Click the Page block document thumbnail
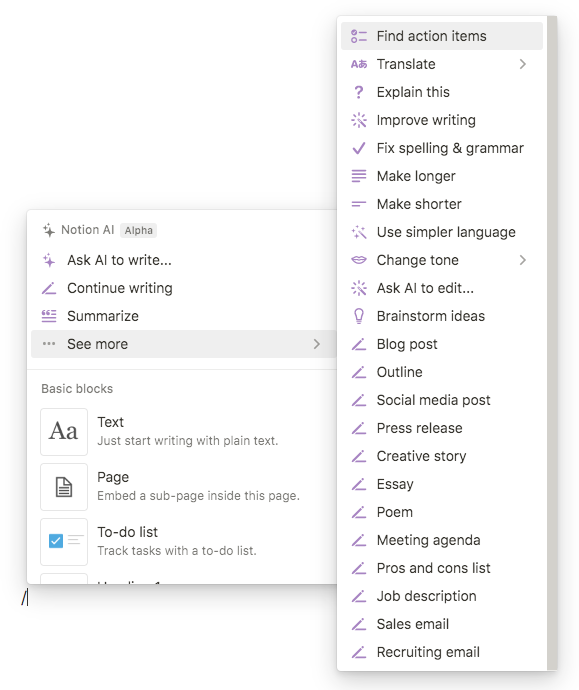The height and width of the screenshot is (690, 579). 64,487
